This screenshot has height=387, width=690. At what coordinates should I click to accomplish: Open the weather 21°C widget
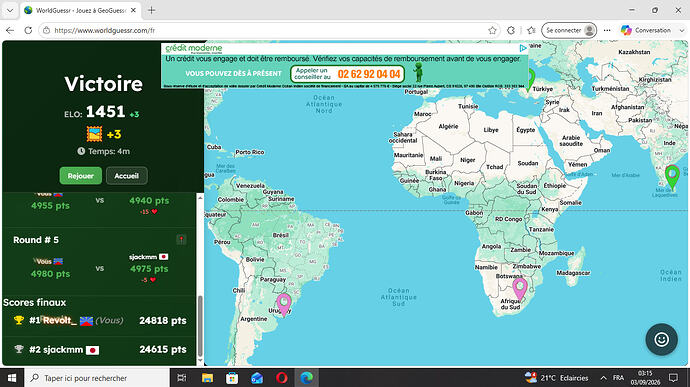coord(556,378)
